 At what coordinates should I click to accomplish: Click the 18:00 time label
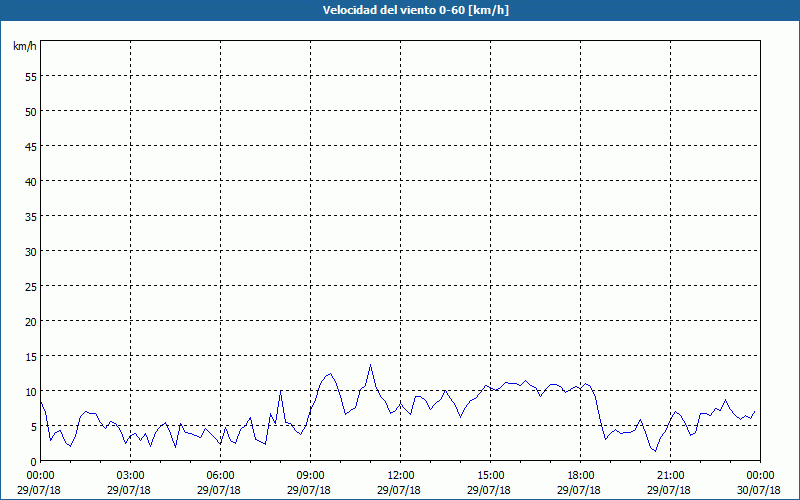pos(581,476)
